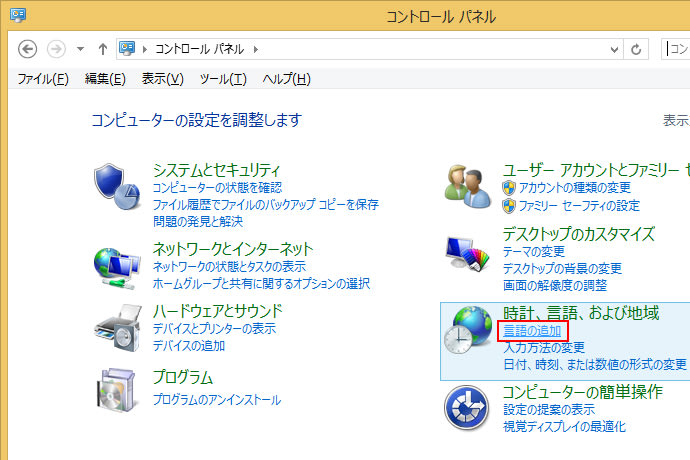Open the recent locations dropdown arrow
The width and height of the screenshot is (690, 460).
(80, 49)
